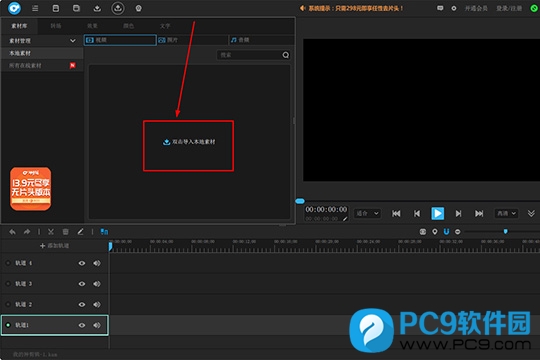Click the badge icon right of the export button
This screenshot has height=360, width=540.
point(138,8)
